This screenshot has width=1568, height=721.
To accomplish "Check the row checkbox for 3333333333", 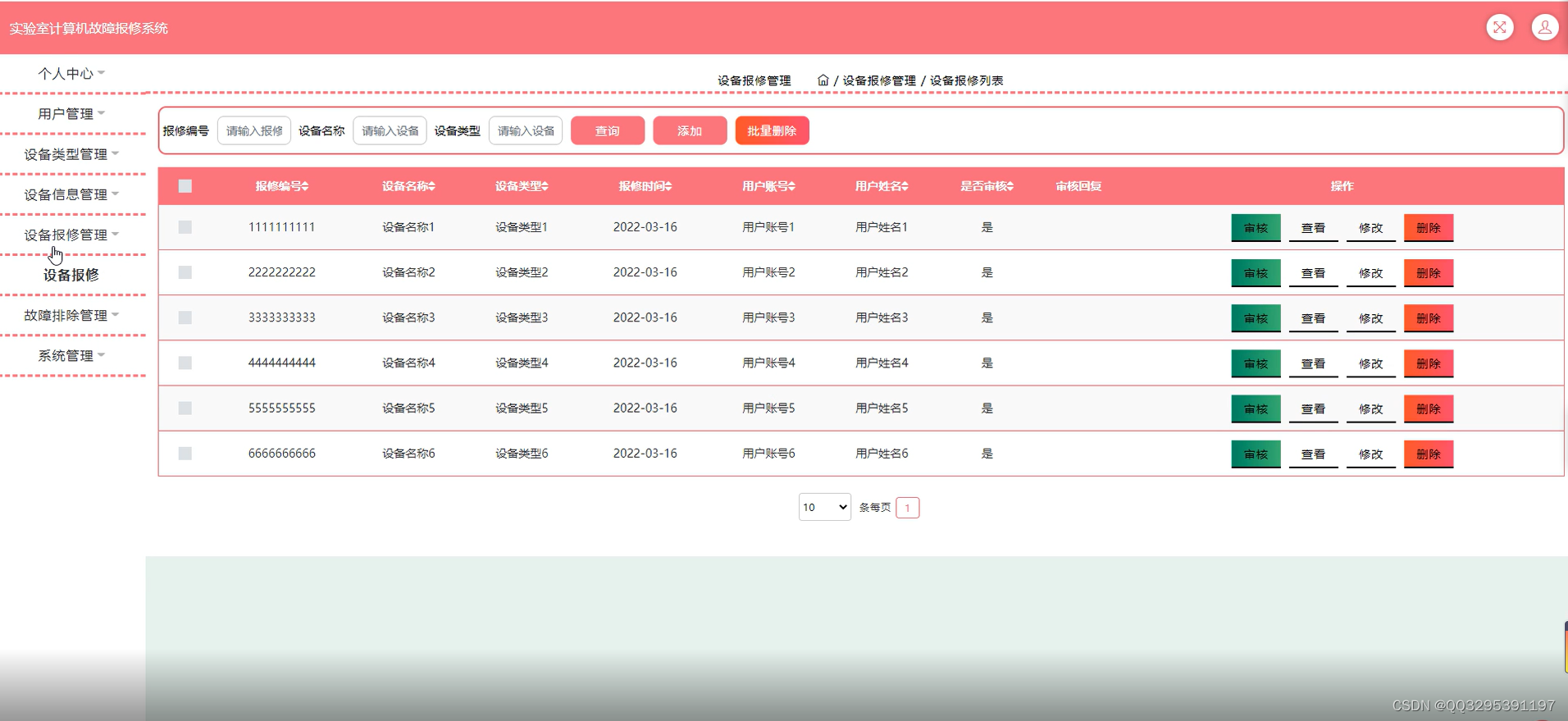I will [x=185, y=317].
